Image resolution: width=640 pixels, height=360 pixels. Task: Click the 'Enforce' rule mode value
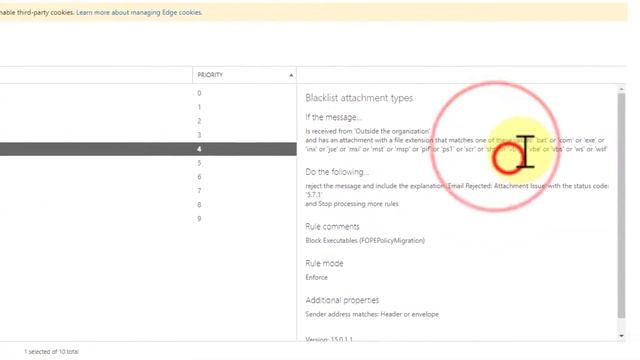[316, 278]
